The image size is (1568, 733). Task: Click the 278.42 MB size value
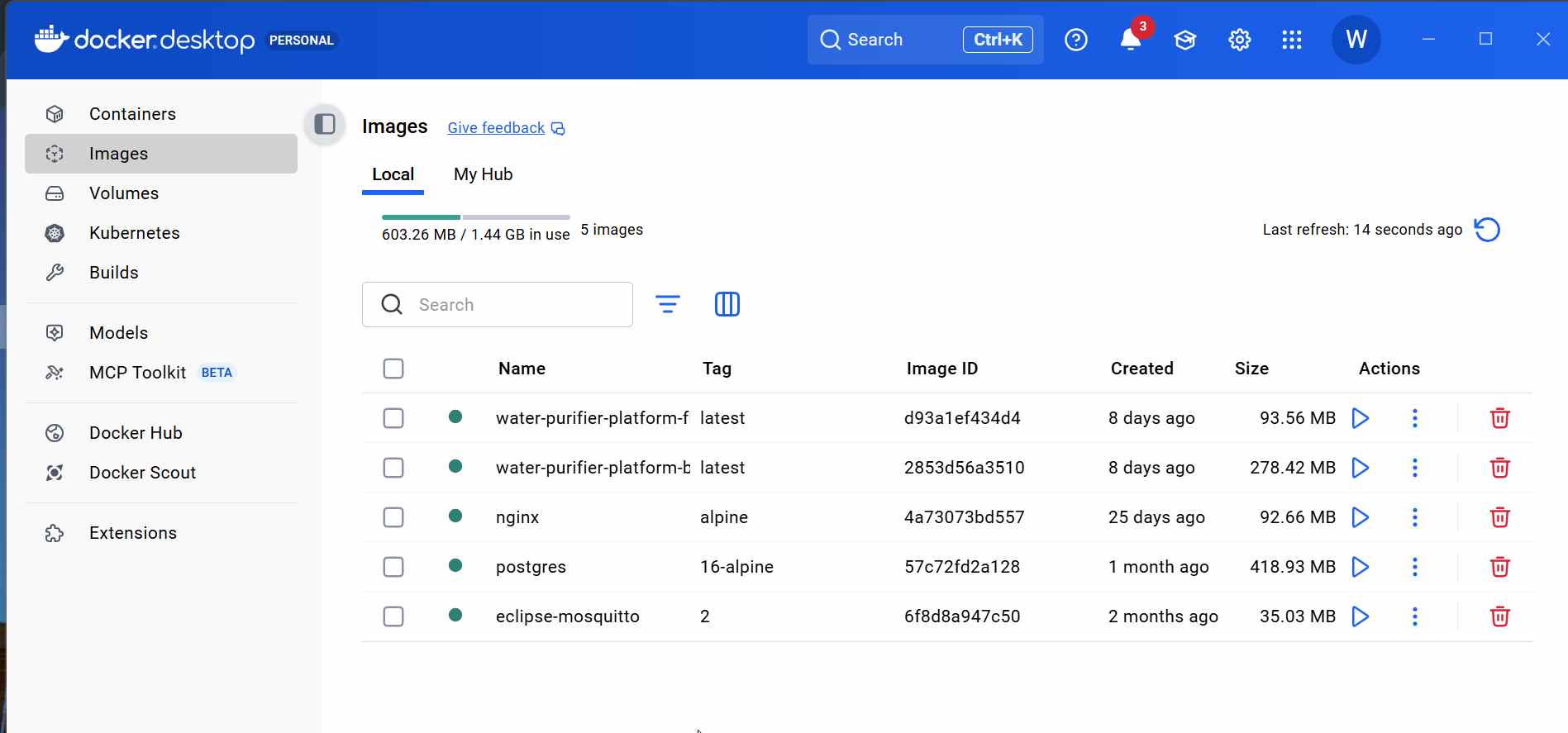pyautogui.click(x=1293, y=468)
